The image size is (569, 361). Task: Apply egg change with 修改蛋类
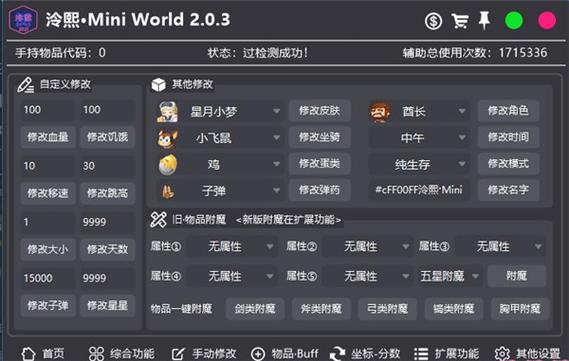tap(319, 164)
